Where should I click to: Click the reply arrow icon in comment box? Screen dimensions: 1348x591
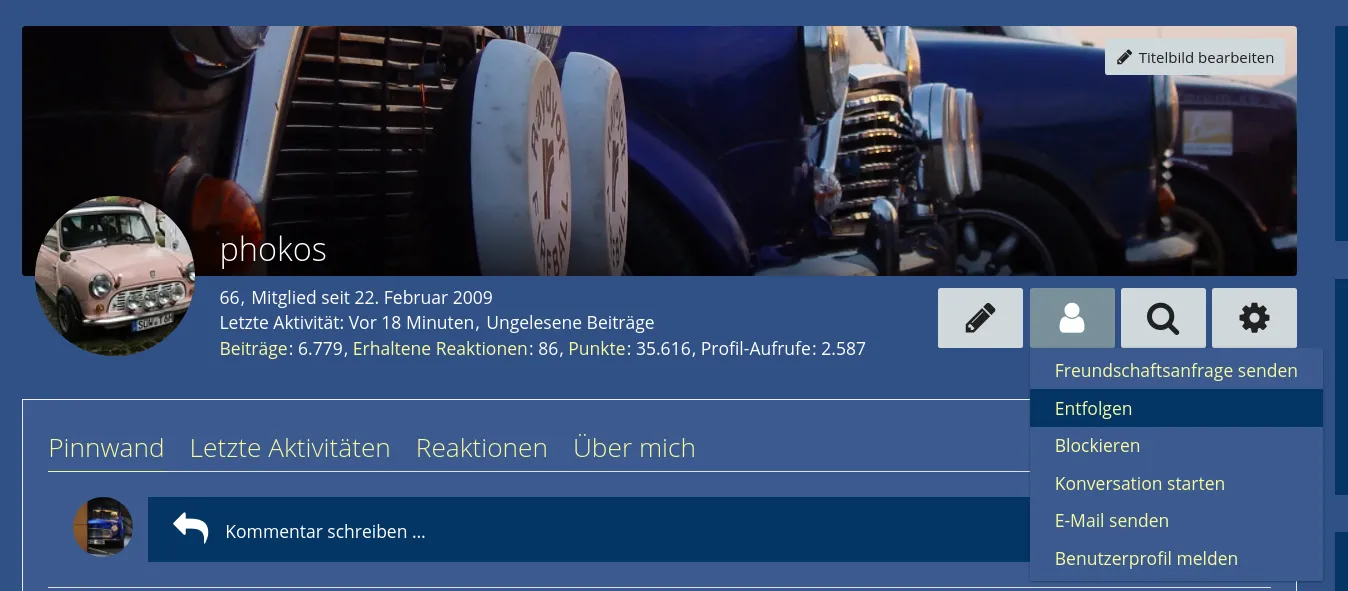coord(190,528)
